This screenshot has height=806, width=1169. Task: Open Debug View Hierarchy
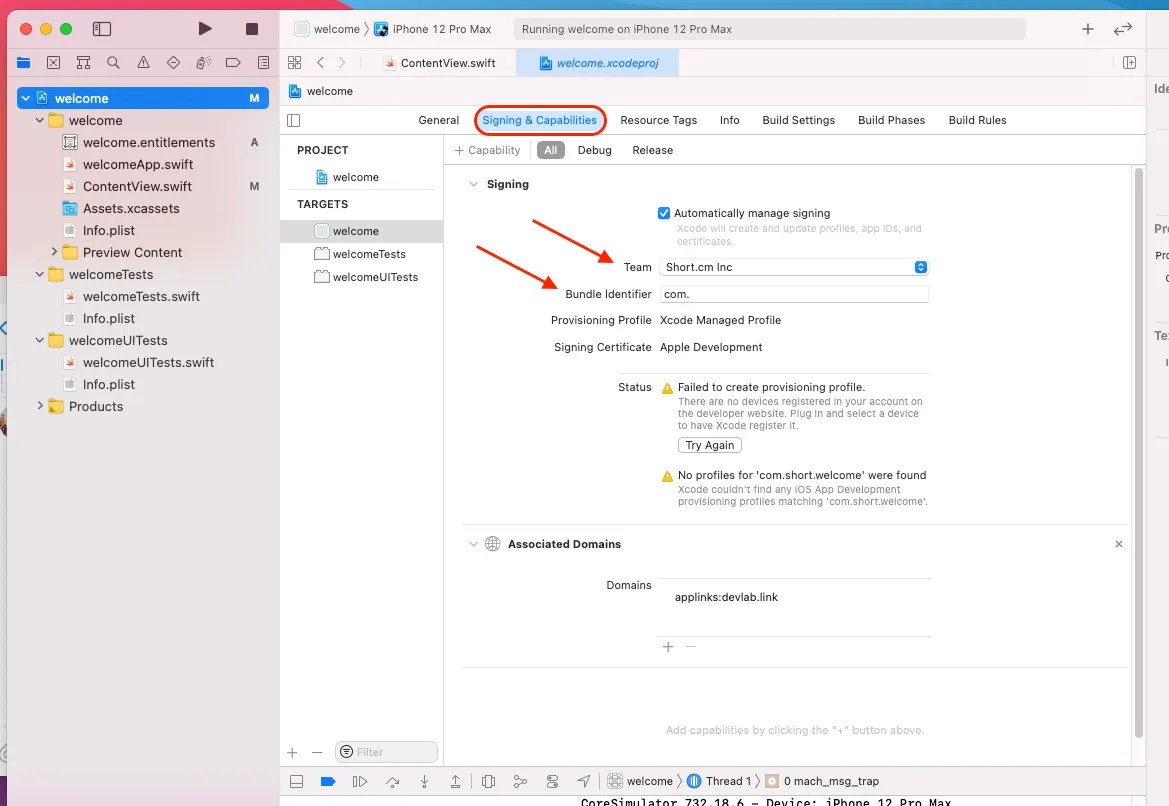coord(488,781)
